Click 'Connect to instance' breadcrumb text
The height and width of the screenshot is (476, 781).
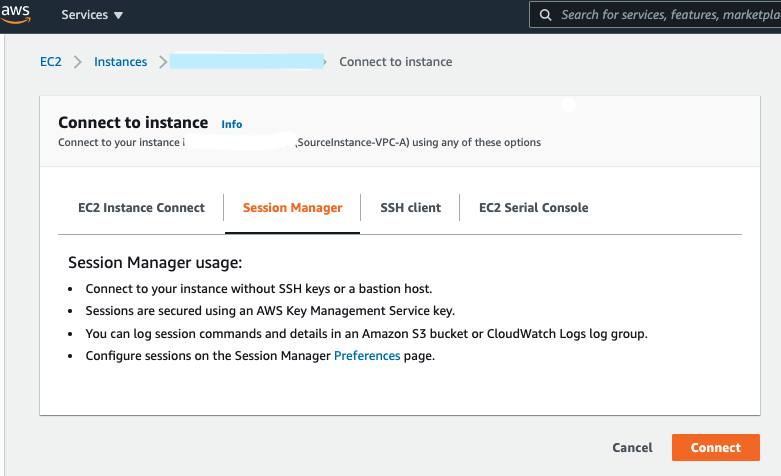coord(396,62)
